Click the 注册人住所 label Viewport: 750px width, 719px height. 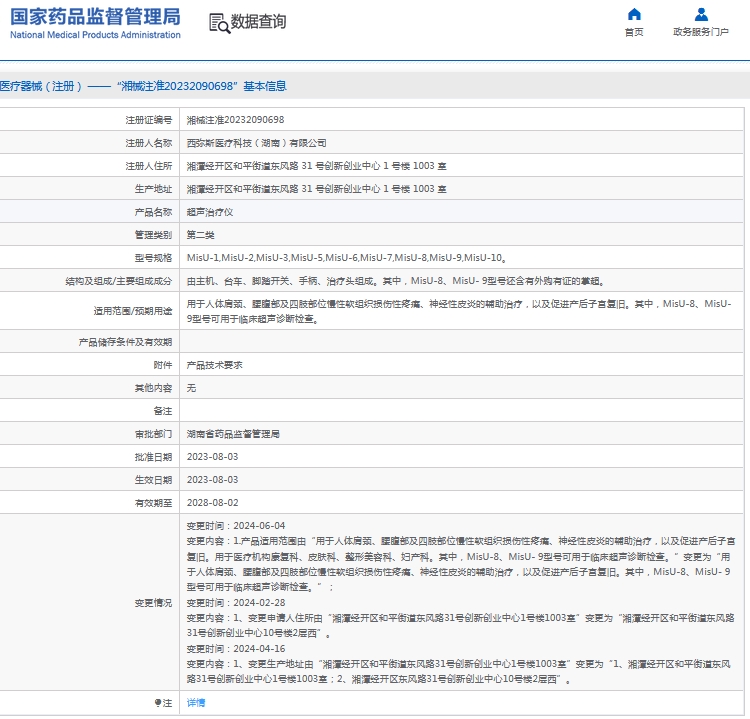(x=148, y=166)
